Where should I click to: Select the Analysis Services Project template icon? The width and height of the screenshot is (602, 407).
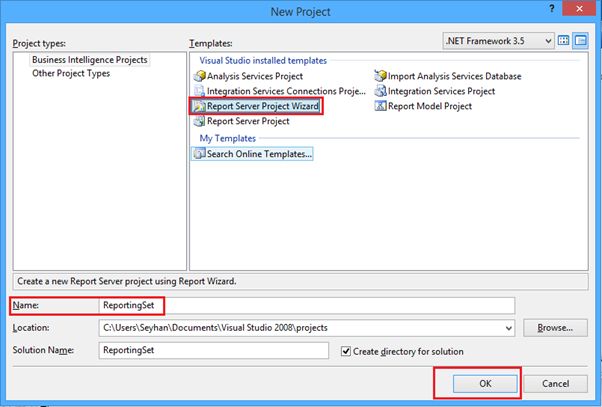click(x=198, y=76)
